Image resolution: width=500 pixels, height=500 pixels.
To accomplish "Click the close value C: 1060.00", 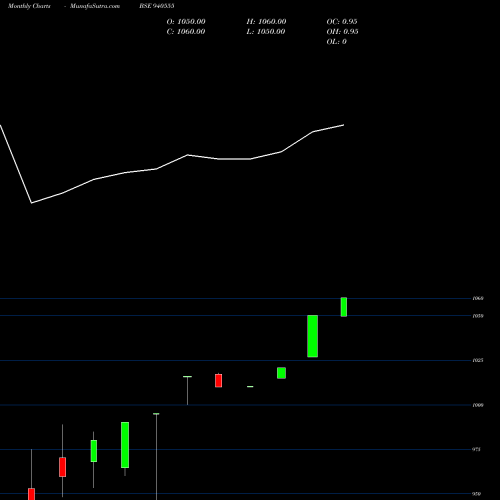I will (x=186, y=32).
